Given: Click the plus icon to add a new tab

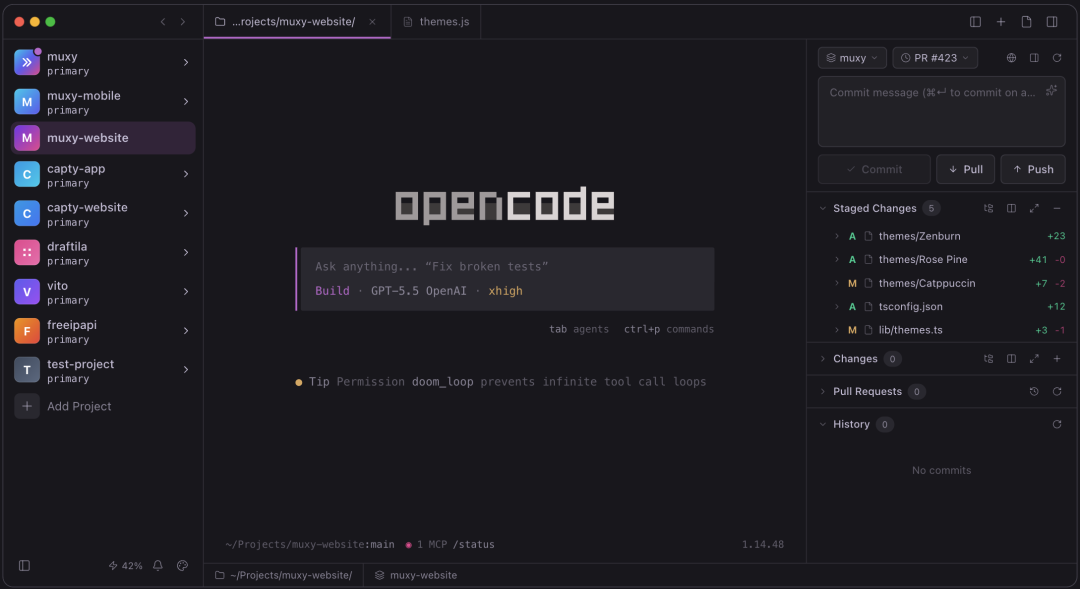Looking at the screenshot, I should click(x=1001, y=22).
